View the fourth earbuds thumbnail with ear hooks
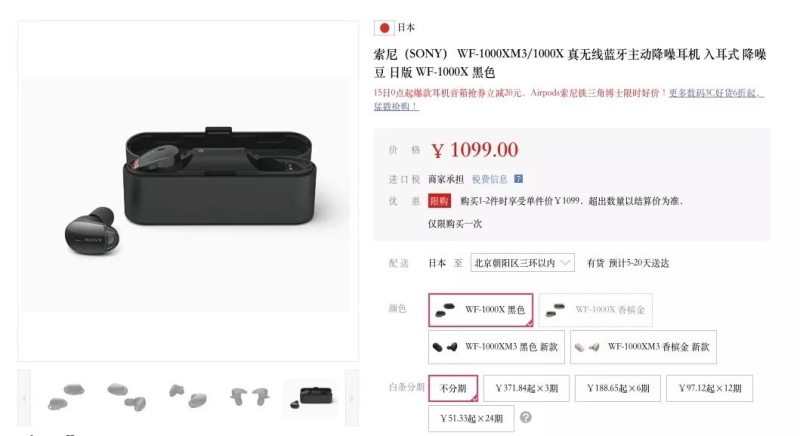 (249, 397)
